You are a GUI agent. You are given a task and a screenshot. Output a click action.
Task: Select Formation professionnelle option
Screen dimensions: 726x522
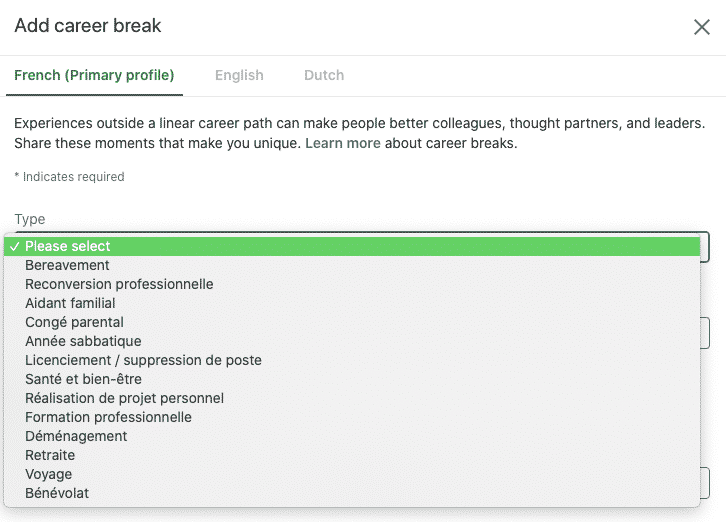pos(108,417)
